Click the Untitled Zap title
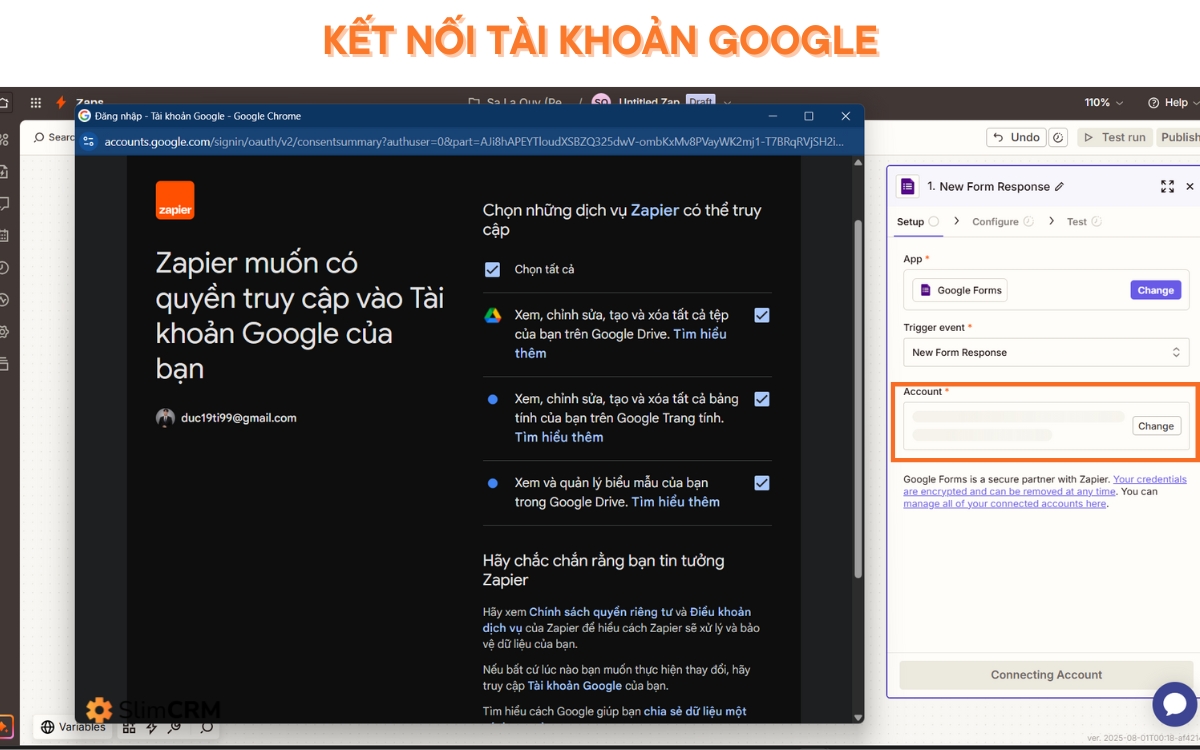This screenshot has width=1200, height=750. coord(649,102)
